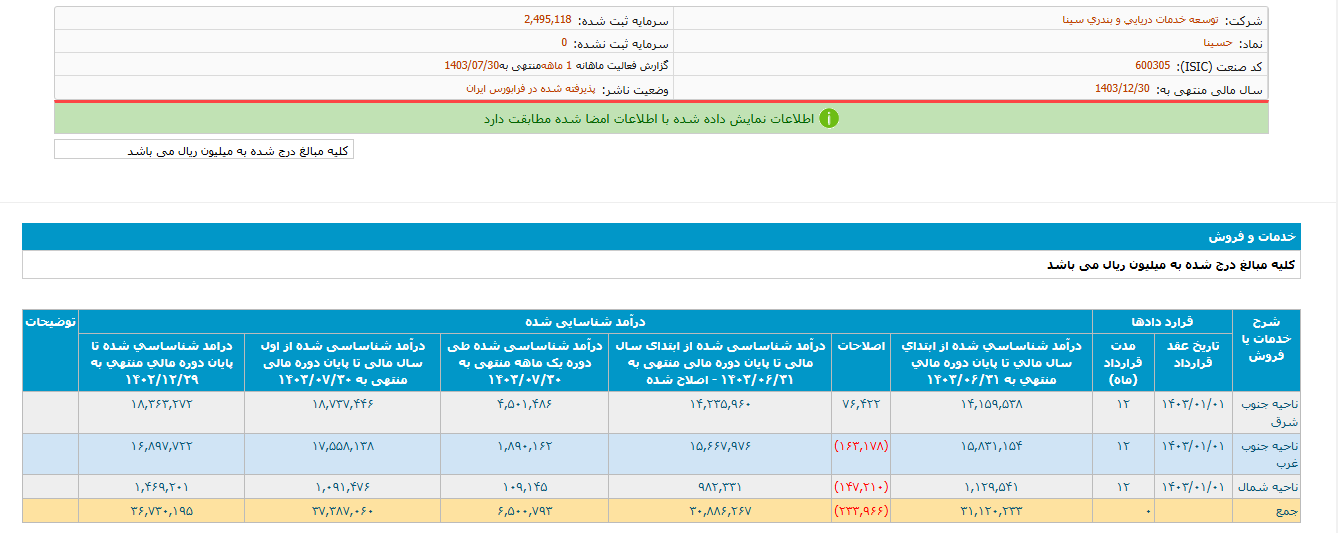Click the symbol value حسينا

coord(1218,43)
